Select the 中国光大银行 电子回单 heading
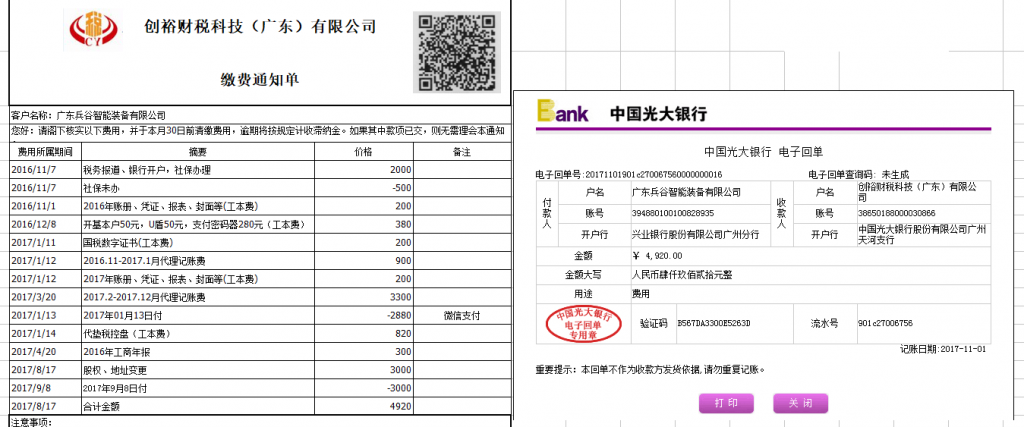This screenshot has height=427, width=1024. 763,151
